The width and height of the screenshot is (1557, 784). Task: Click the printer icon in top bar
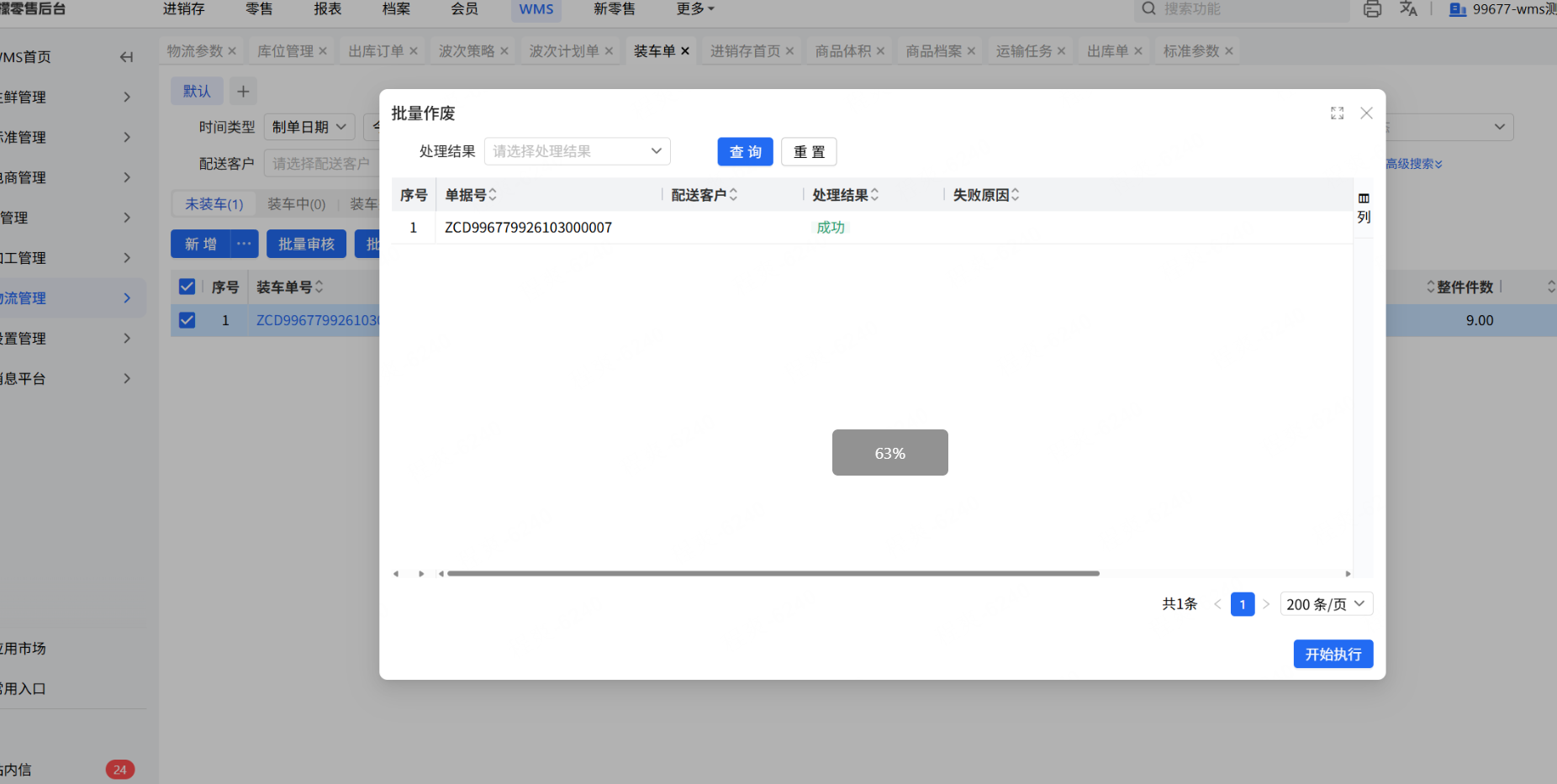(1372, 9)
